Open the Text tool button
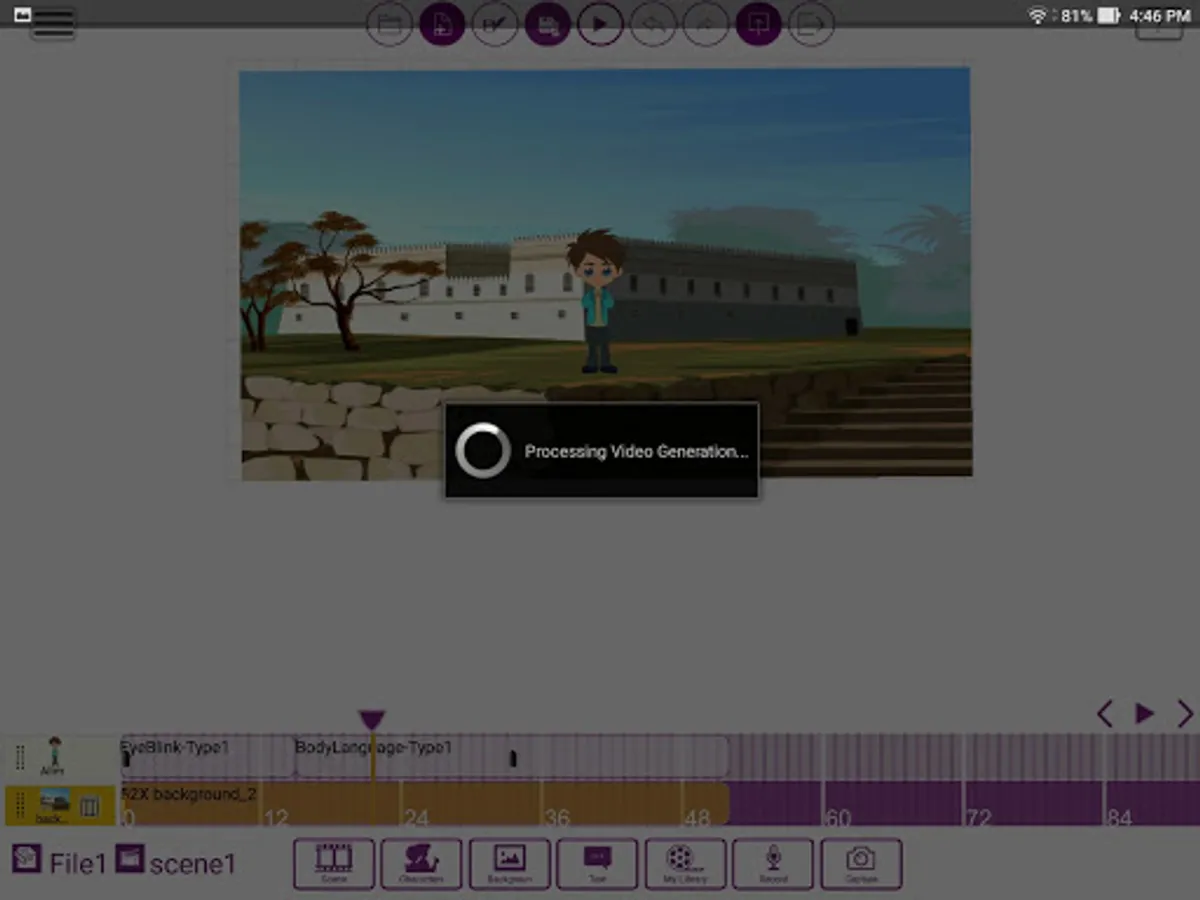Viewport: 1200px width, 900px height. click(597, 864)
